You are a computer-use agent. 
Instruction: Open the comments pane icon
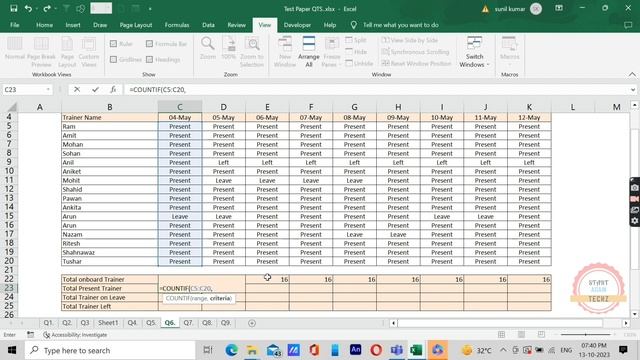pyautogui.click(x=628, y=25)
